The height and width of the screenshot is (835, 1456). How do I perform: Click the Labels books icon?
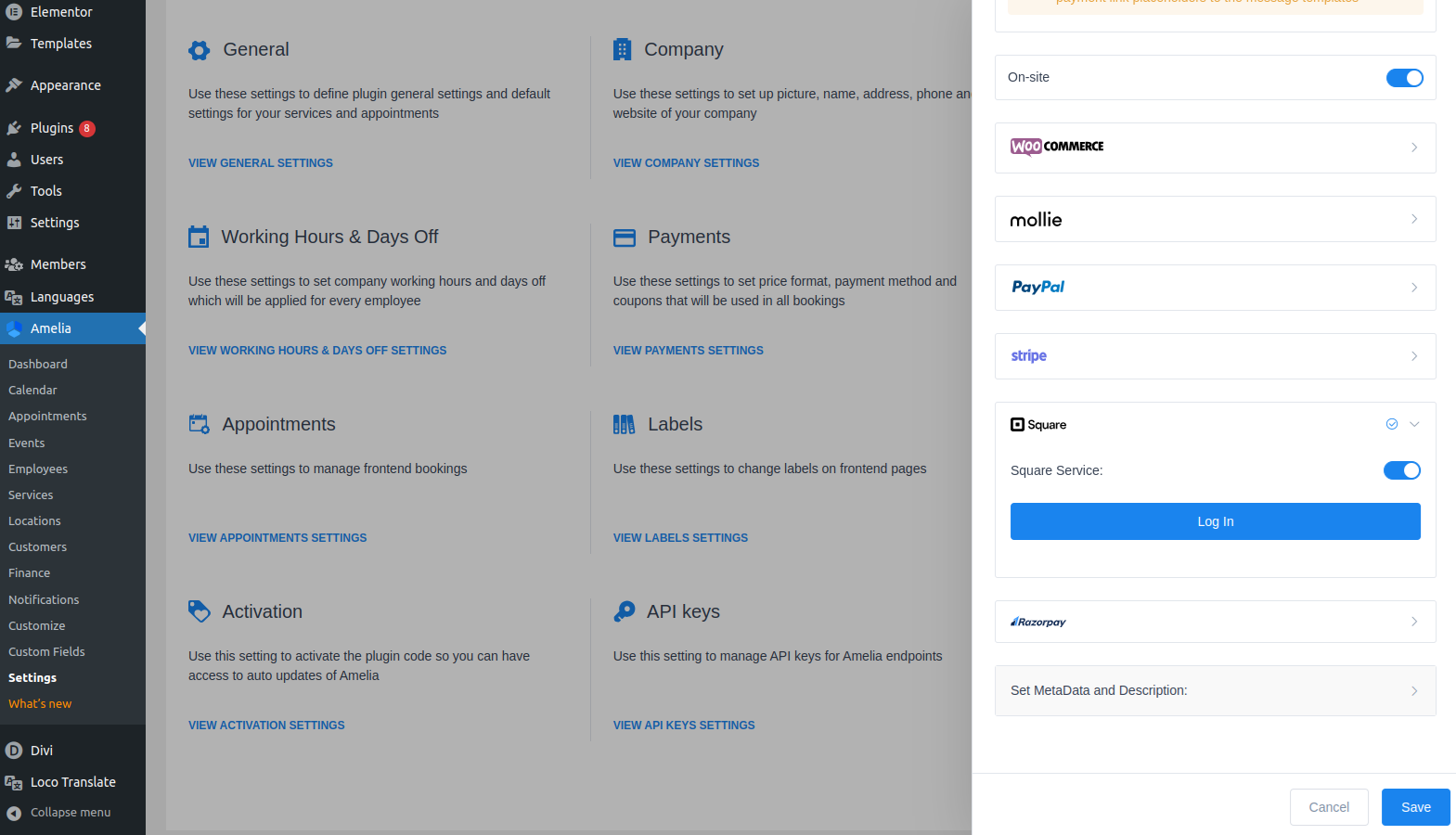coord(625,425)
